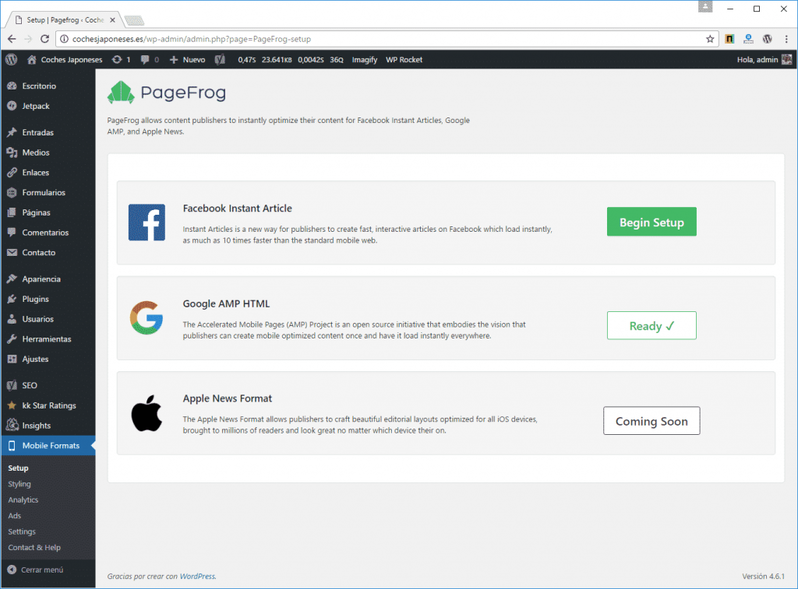Open the Chrome three-dot menu
Viewport: 798px width, 589px height.
(x=786, y=39)
